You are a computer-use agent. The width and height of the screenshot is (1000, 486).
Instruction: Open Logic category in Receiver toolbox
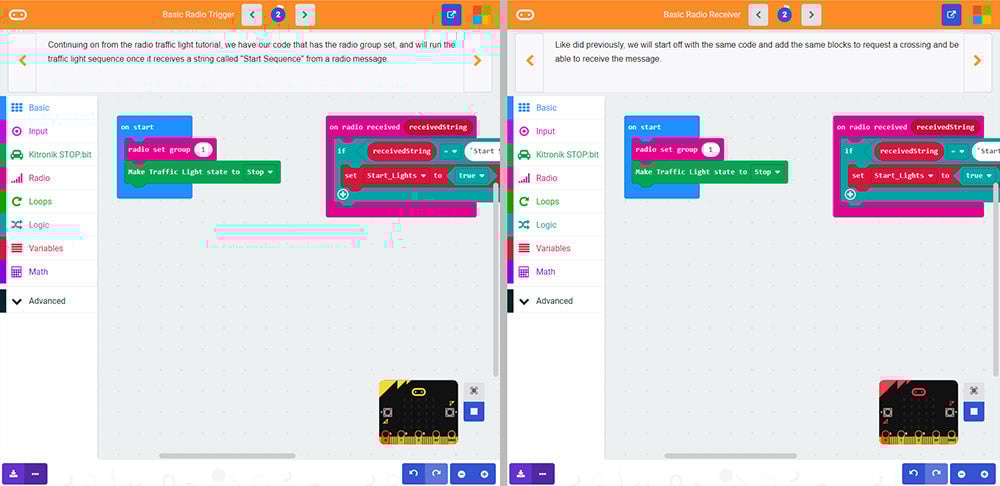tap(556, 225)
